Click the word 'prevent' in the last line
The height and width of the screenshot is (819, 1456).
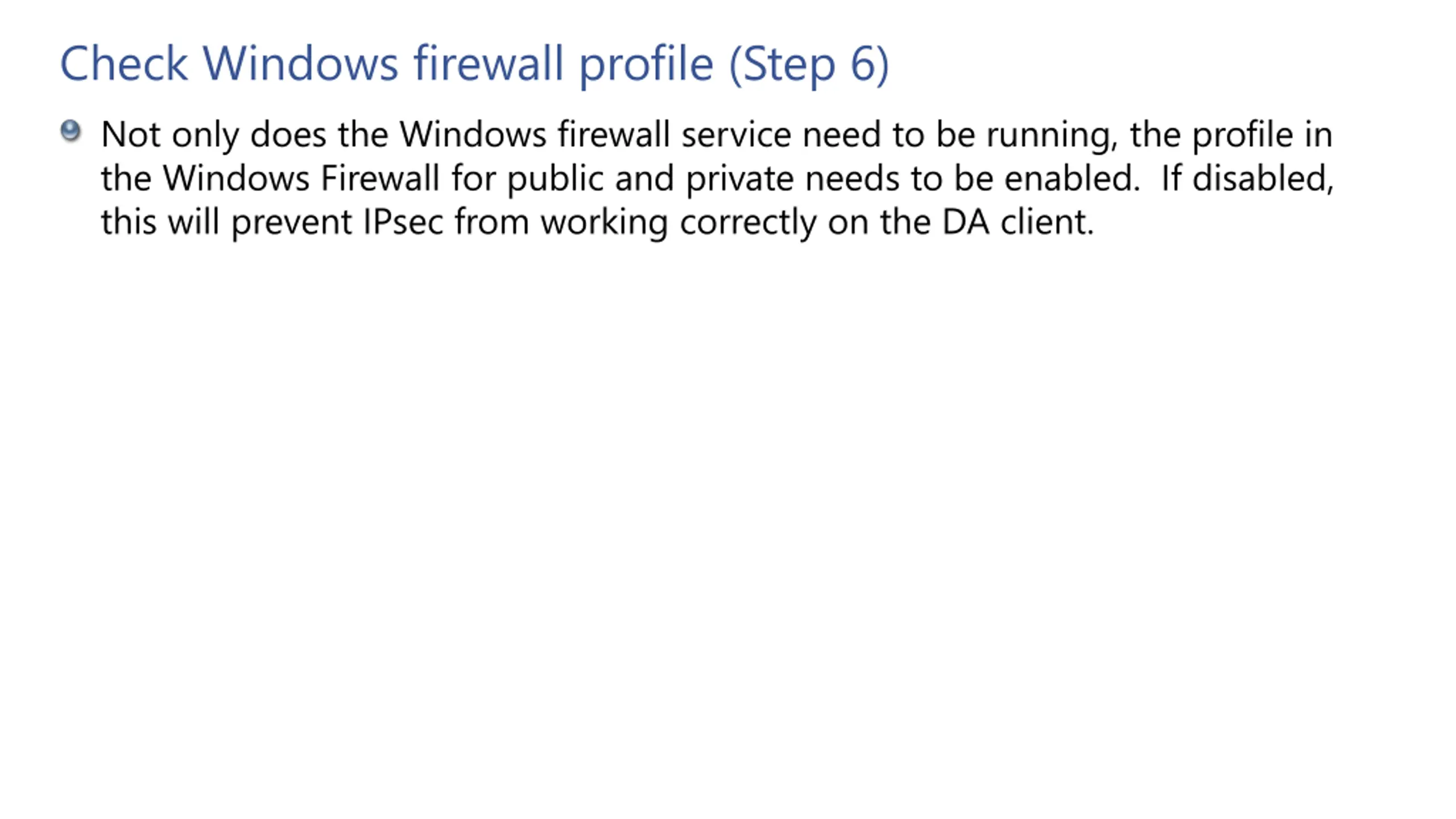tap(292, 223)
